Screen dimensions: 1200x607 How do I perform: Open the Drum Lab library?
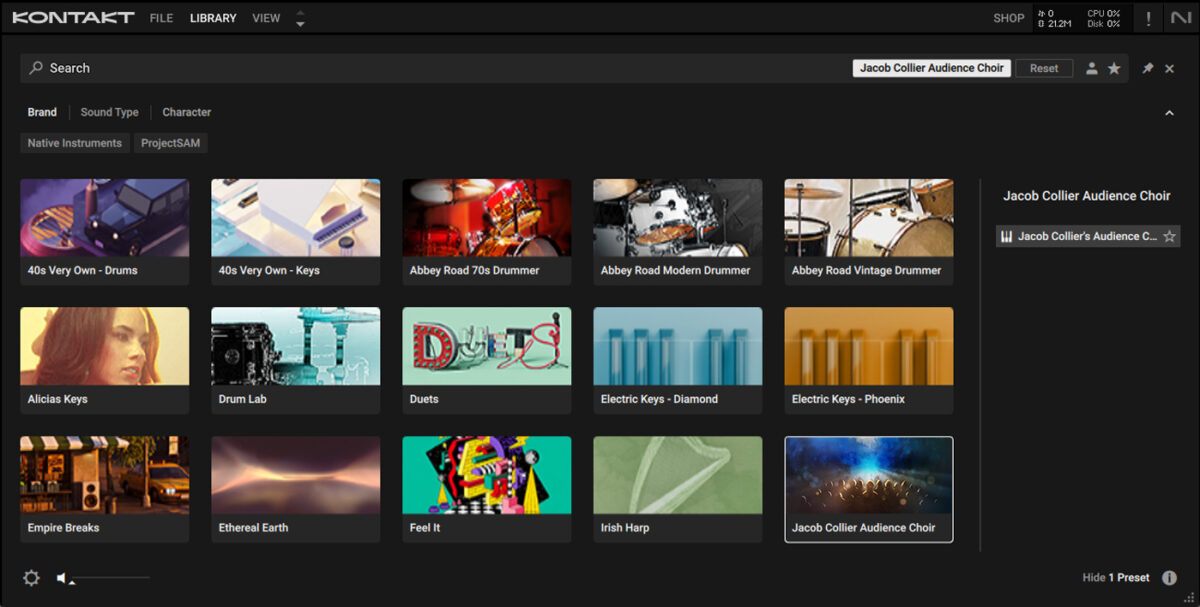[x=296, y=361]
